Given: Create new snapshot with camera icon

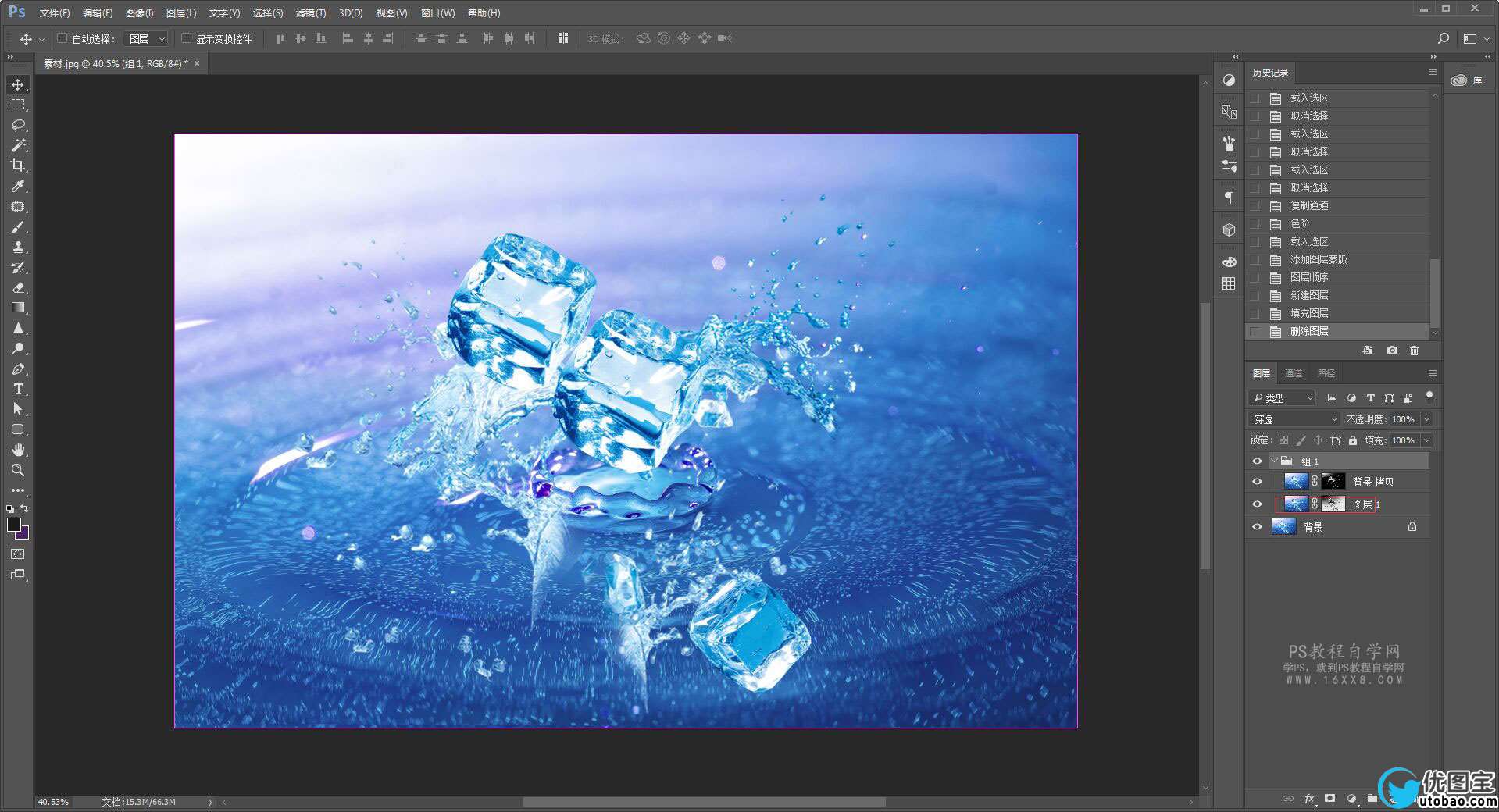Looking at the screenshot, I should (1392, 351).
